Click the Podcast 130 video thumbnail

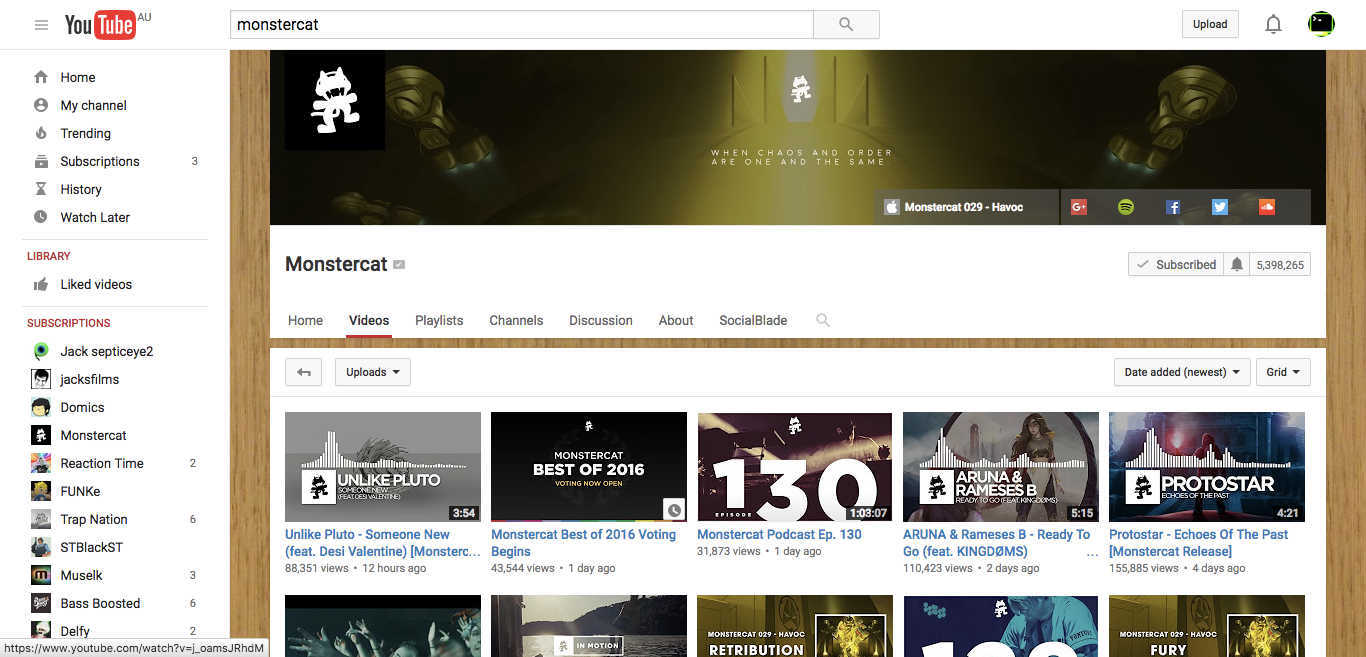pyautogui.click(x=795, y=467)
